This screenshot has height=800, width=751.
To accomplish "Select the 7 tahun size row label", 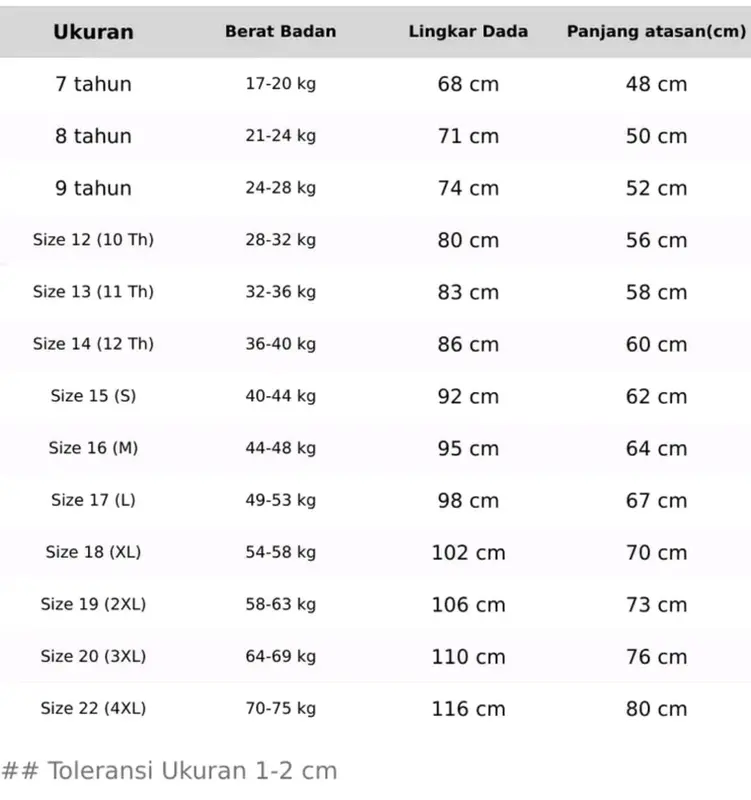I will point(93,84).
